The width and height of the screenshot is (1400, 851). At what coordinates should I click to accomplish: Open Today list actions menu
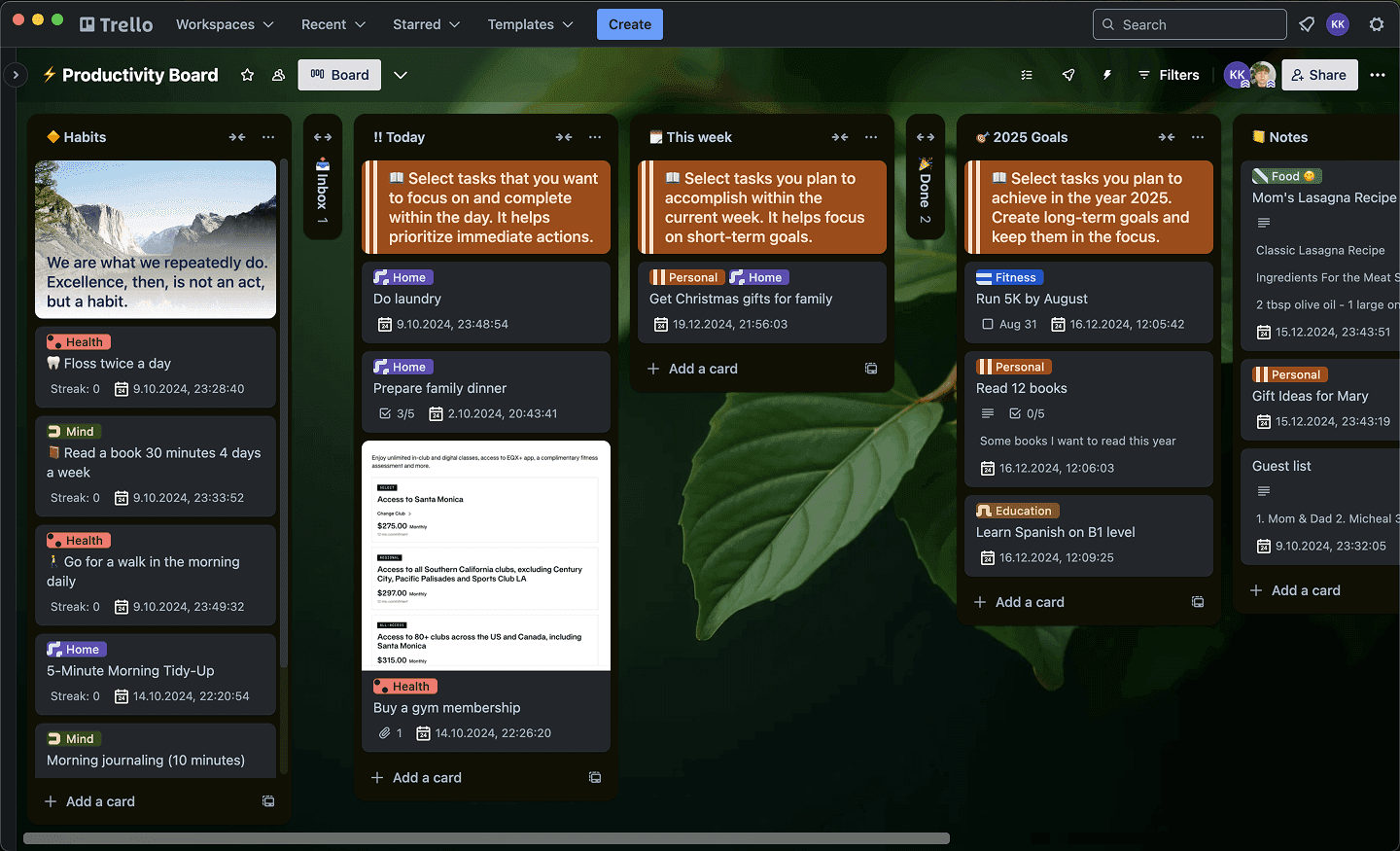click(x=595, y=137)
